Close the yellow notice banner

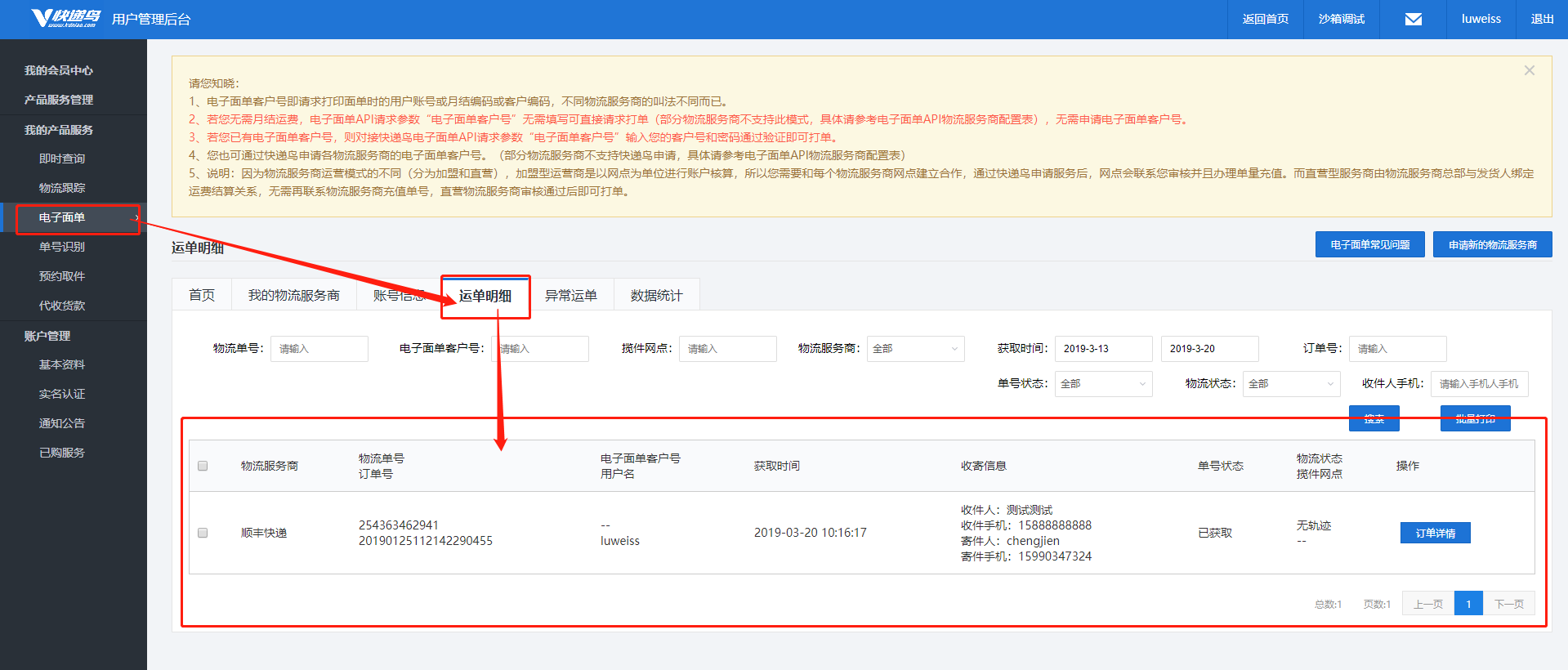click(1529, 70)
